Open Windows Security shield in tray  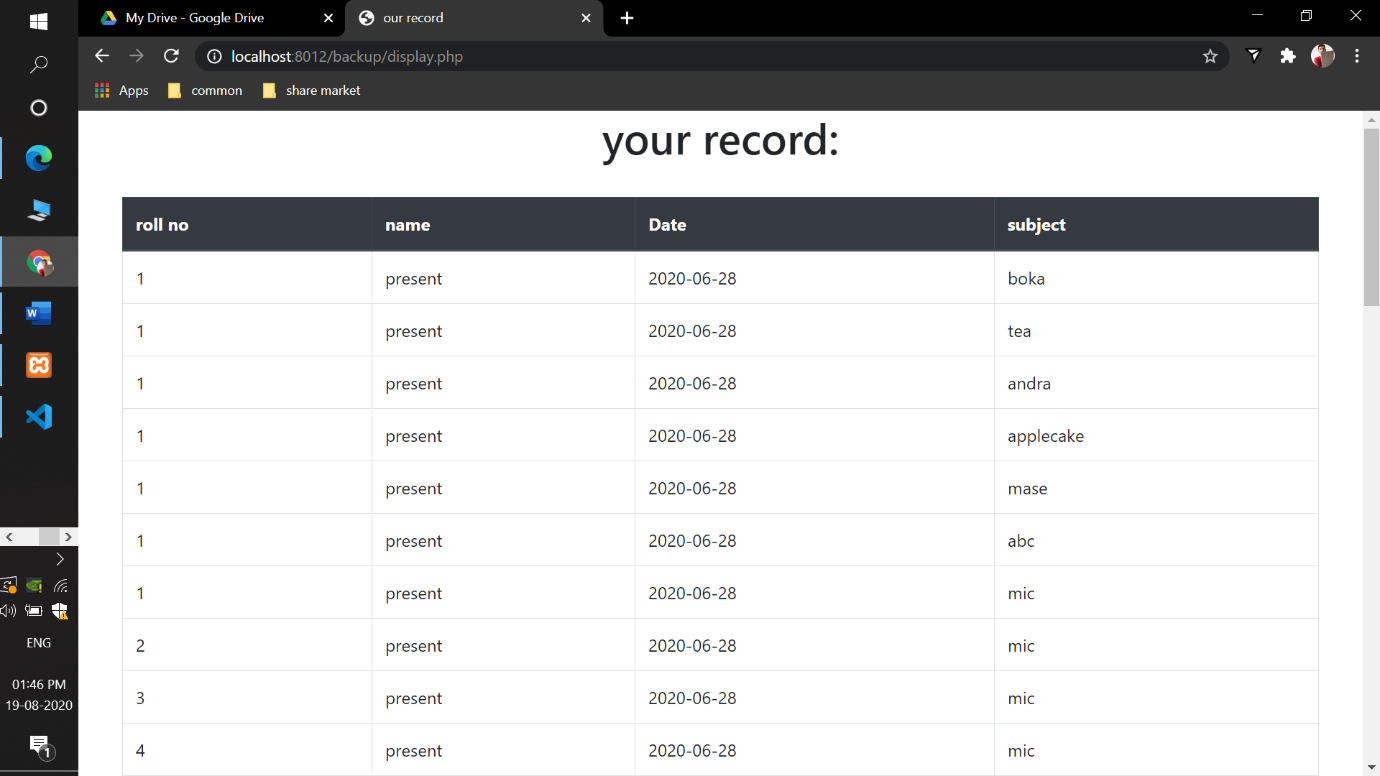(60, 611)
